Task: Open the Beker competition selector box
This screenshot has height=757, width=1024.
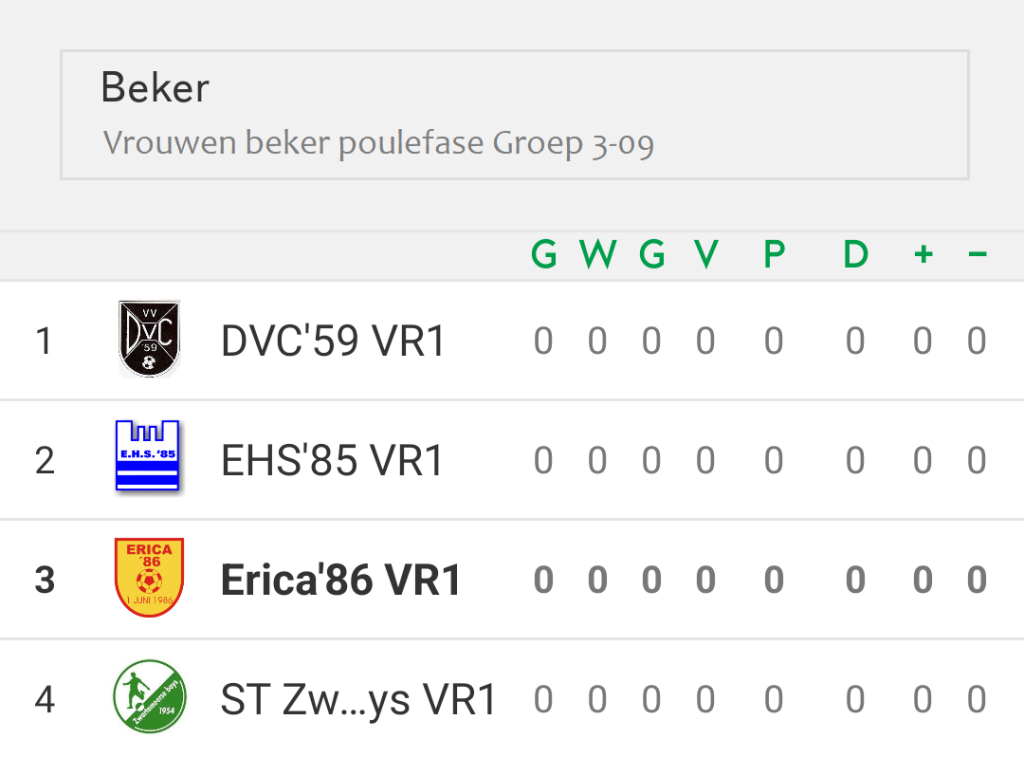Action: (x=515, y=114)
